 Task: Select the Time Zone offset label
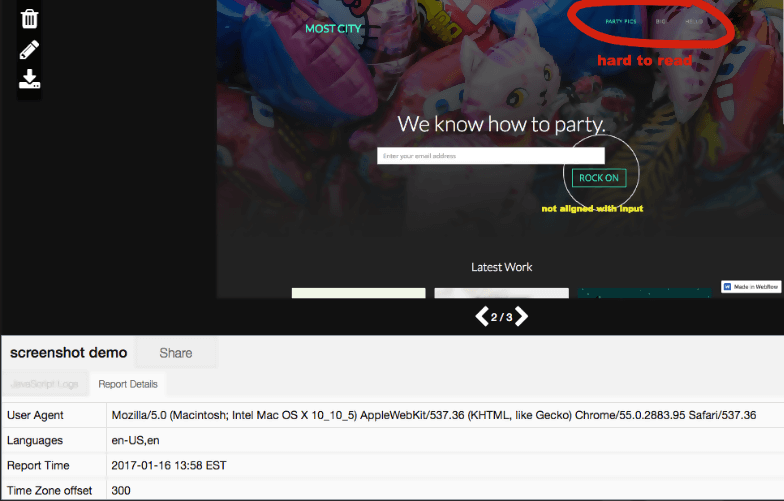[50, 490]
